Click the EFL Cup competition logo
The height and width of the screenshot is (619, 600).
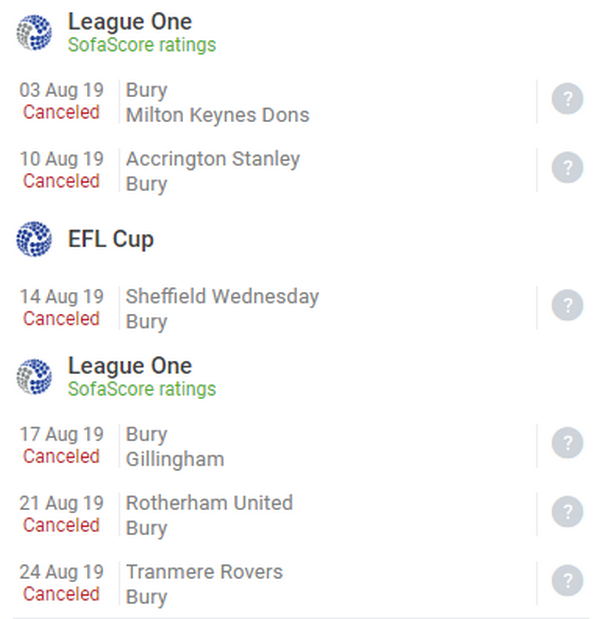pyautogui.click(x=34, y=239)
